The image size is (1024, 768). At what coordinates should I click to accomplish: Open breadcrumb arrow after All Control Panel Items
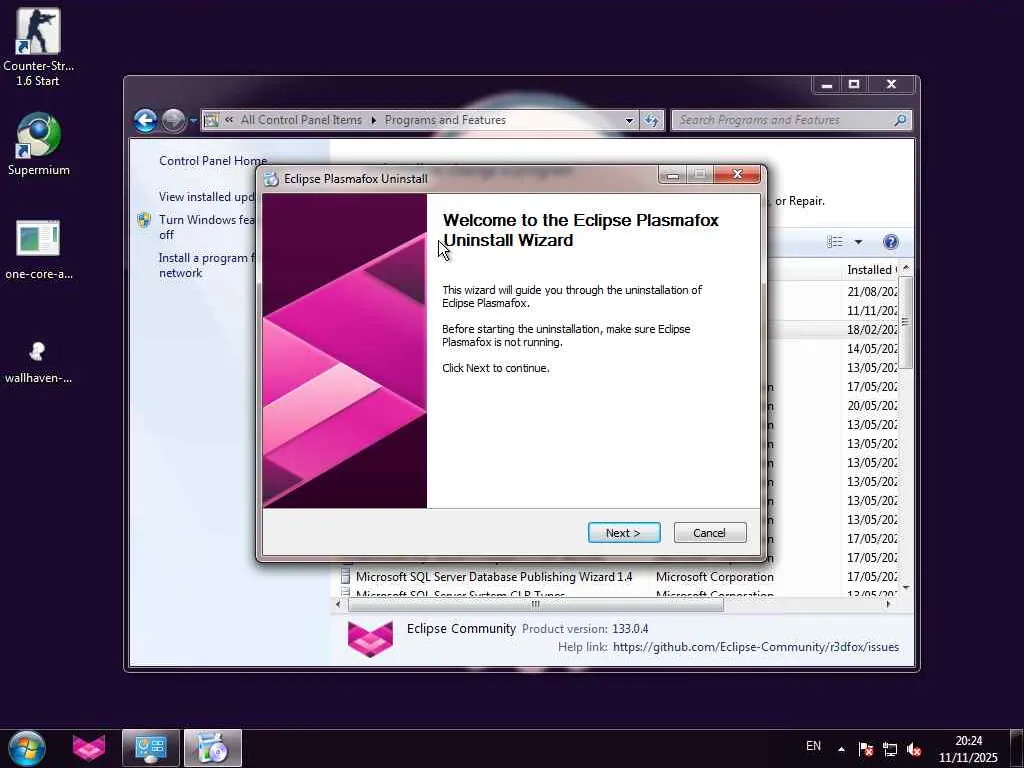[374, 120]
